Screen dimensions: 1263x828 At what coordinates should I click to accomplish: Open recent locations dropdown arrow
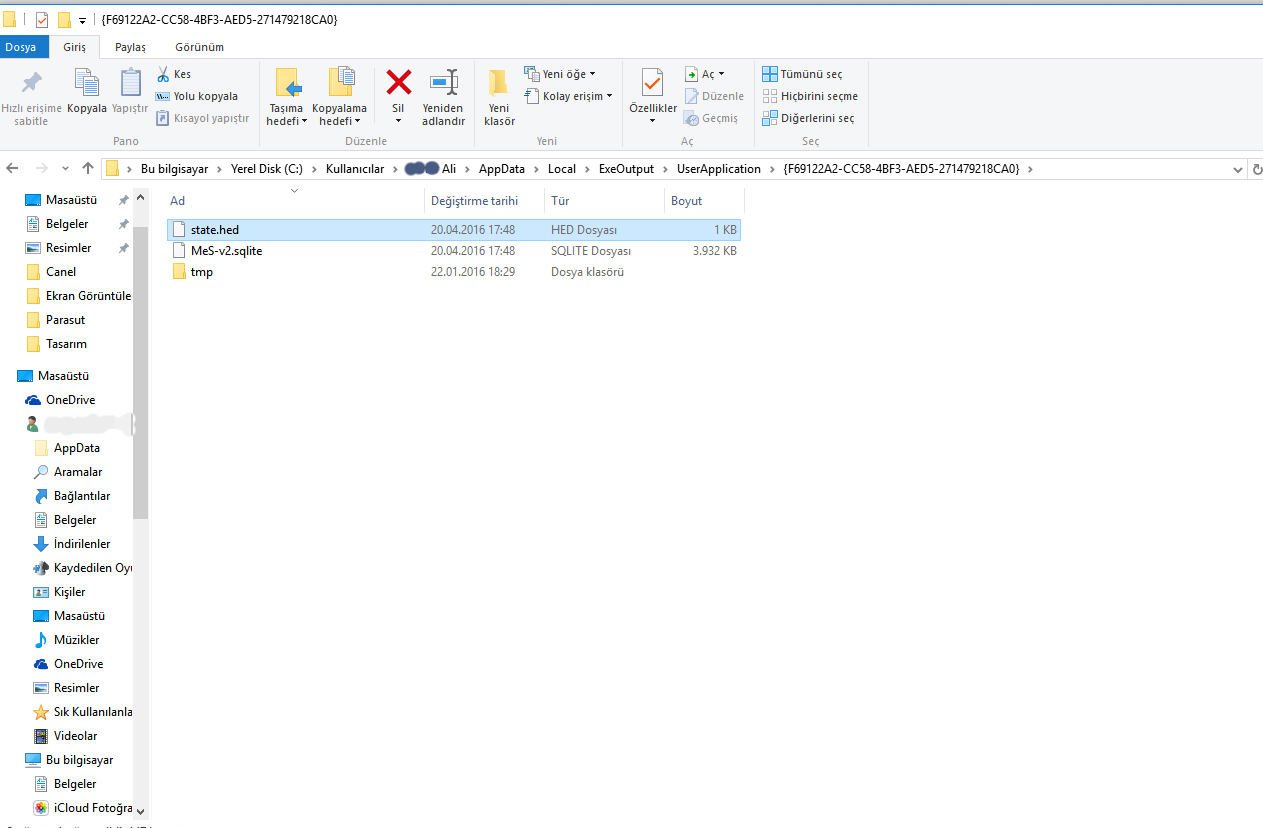pyautogui.click(x=65, y=168)
